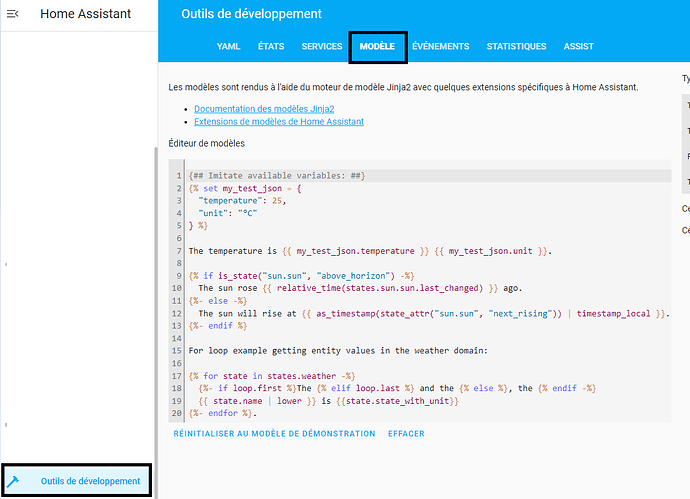Open Documentation des modèles Jinja2 link
This screenshot has height=499, width=690.
click(x=265, y=108)
